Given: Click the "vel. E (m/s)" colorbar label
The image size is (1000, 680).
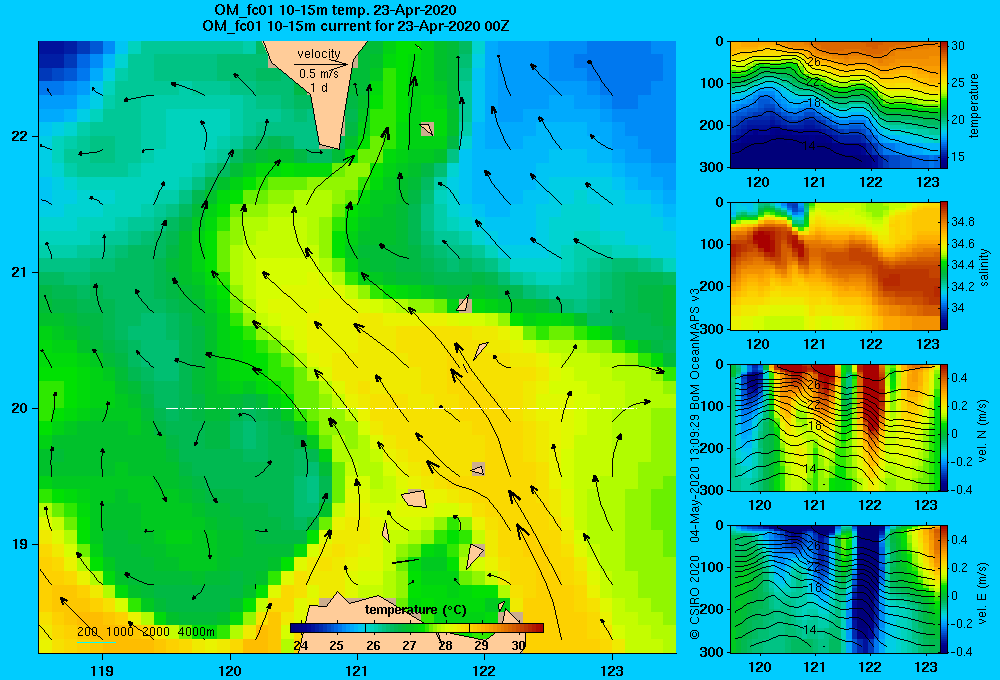Looking at the screenshot, I should pyautogui.click(x=983, y=592).
